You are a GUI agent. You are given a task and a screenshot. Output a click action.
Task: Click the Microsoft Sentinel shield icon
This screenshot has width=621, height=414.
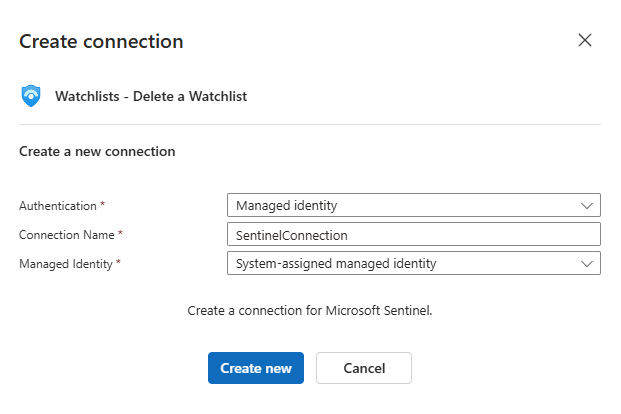(x=31, y=96)
